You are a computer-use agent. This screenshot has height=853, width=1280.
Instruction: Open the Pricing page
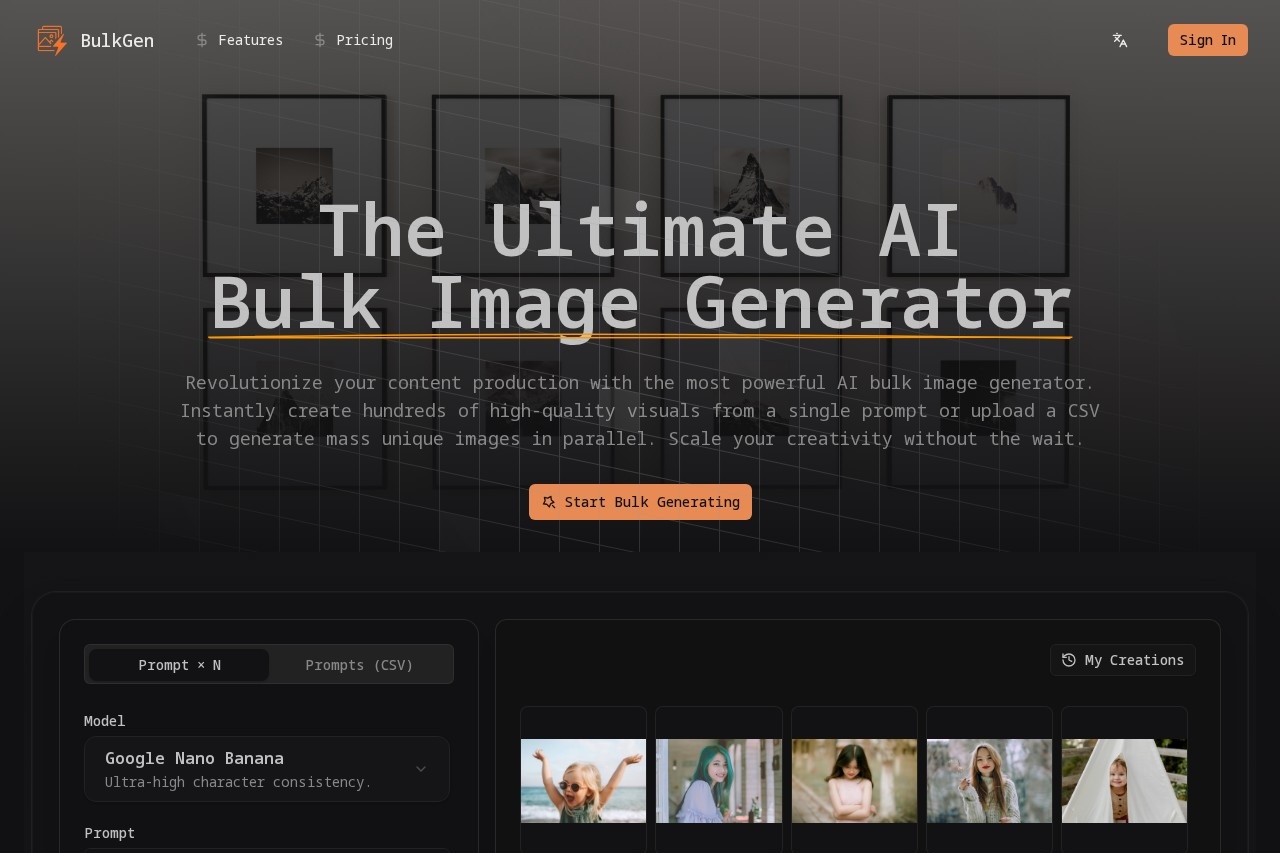(x=364, y=40)
